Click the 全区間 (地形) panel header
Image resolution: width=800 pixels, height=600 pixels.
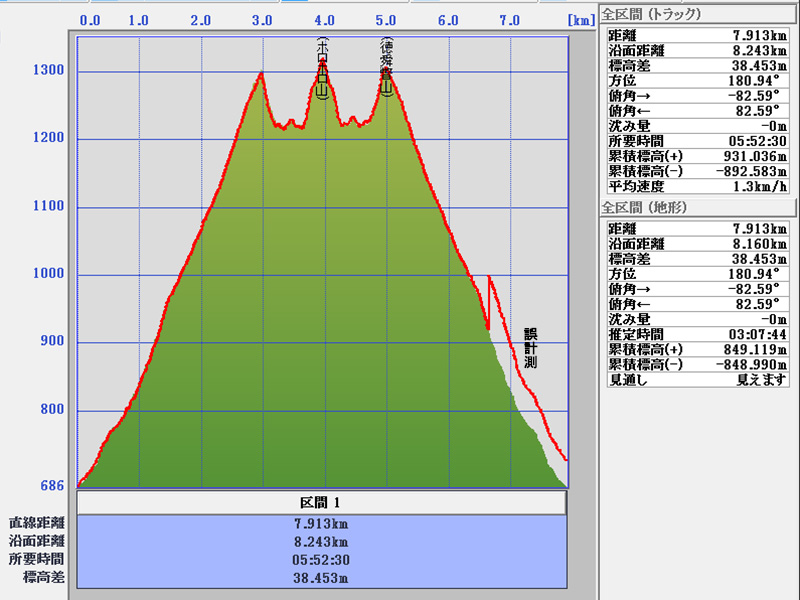[643, 207]
